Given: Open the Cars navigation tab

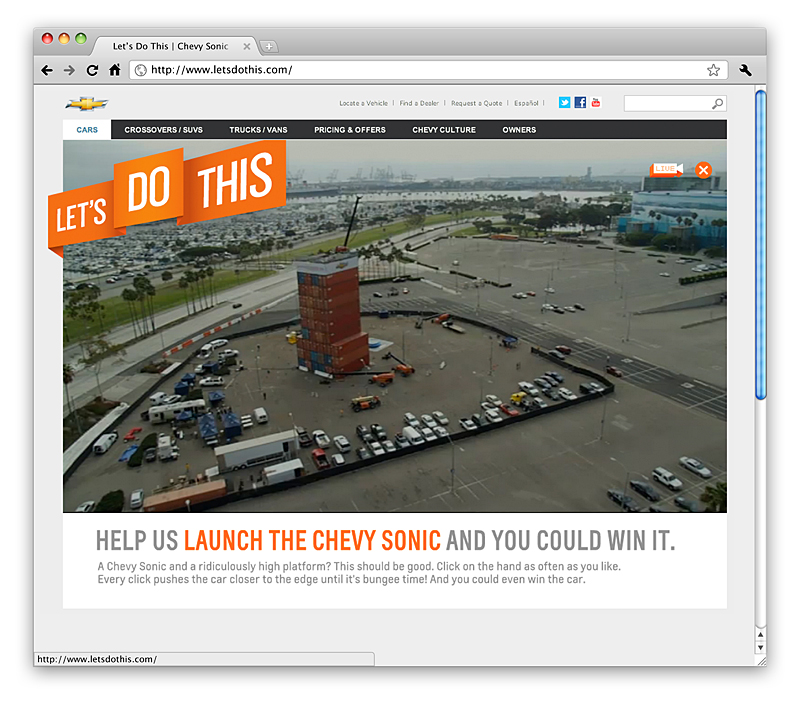Looking at the screenshot, I should coord(87,130).
